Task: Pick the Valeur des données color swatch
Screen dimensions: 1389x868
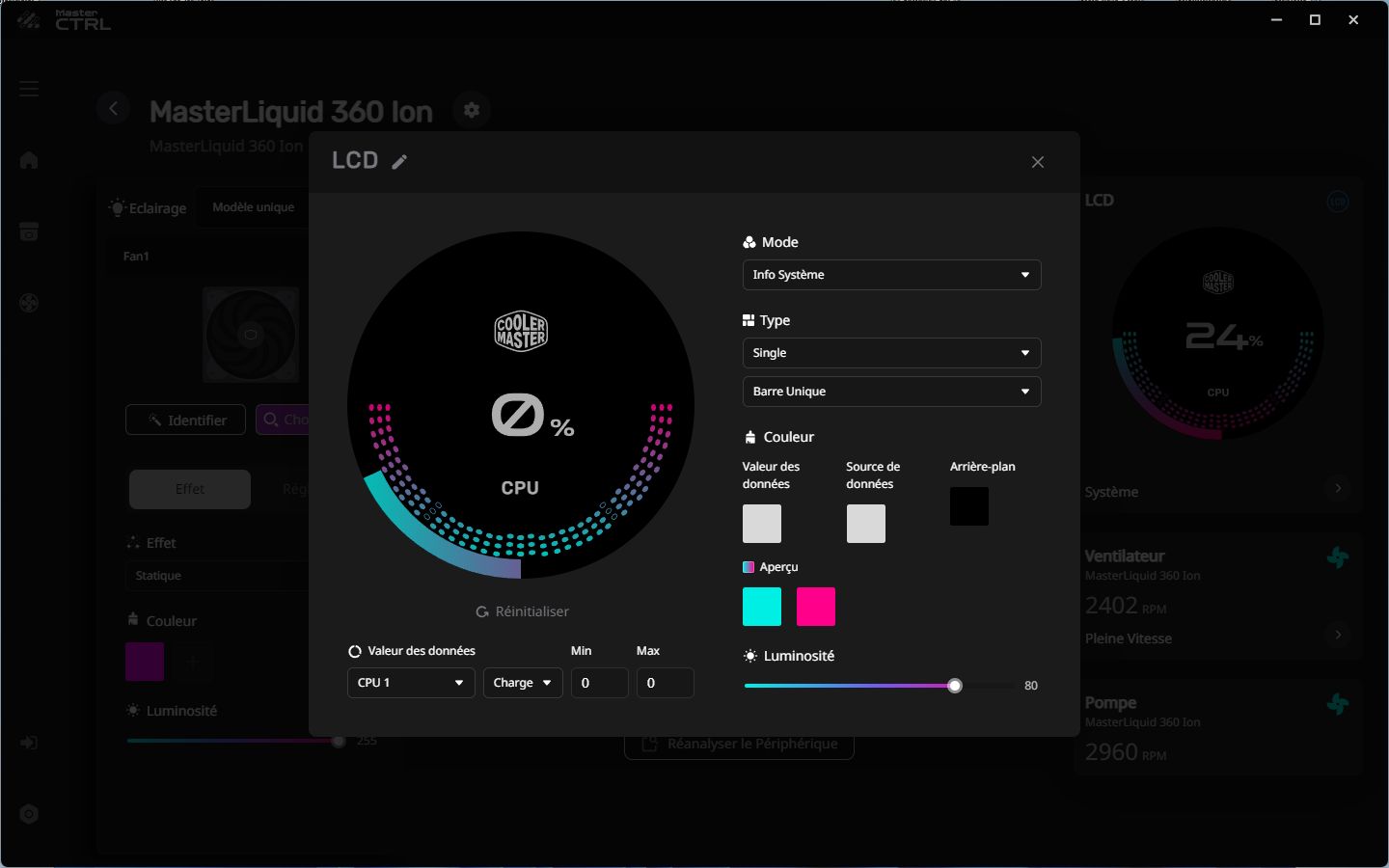Action: [x=762, y=524]
